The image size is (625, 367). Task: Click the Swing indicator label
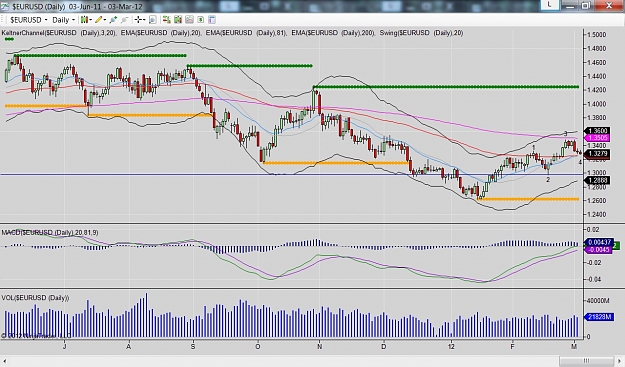[421, 33]
